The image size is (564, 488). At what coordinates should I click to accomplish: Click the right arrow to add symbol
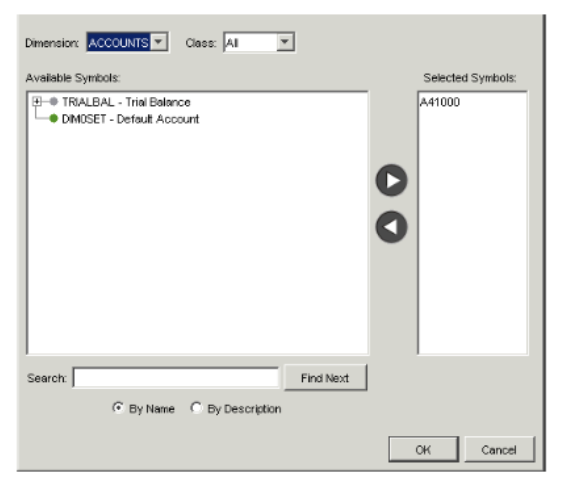[x=391, y=180]
